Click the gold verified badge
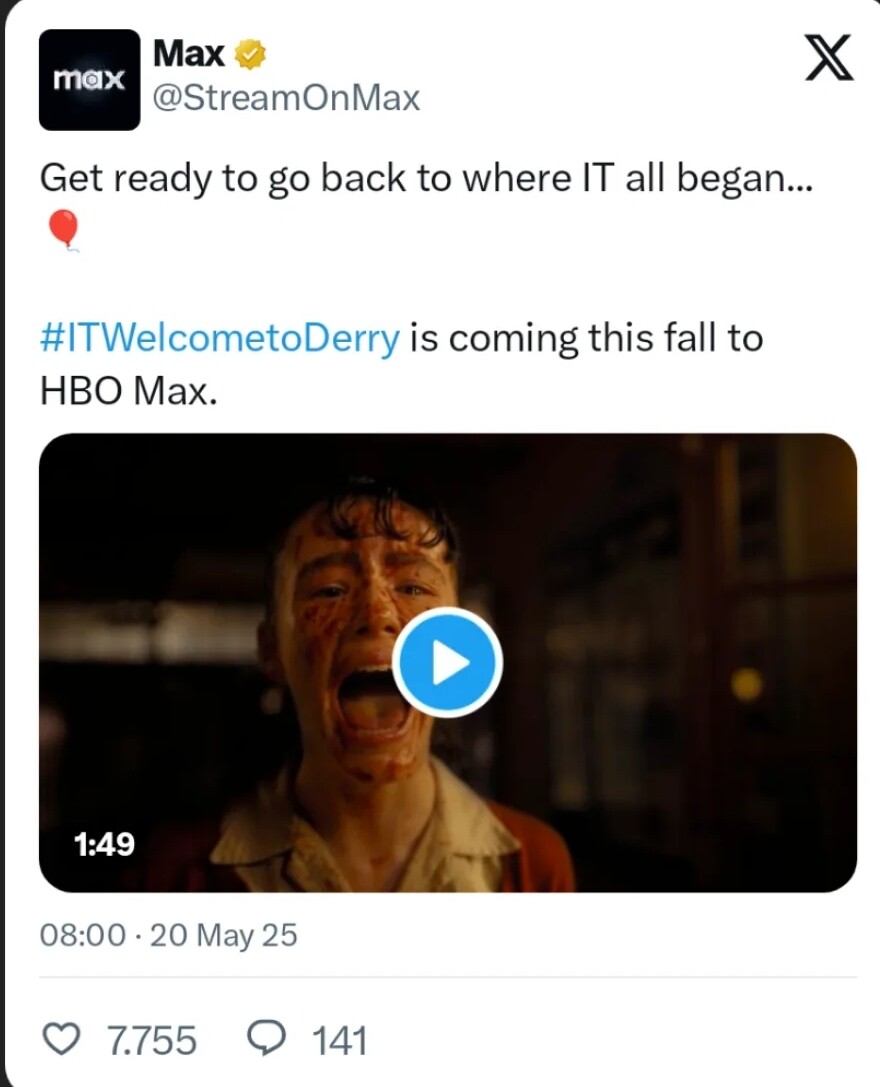Viewport: 880px width, 1087px height. click(249, 54)
